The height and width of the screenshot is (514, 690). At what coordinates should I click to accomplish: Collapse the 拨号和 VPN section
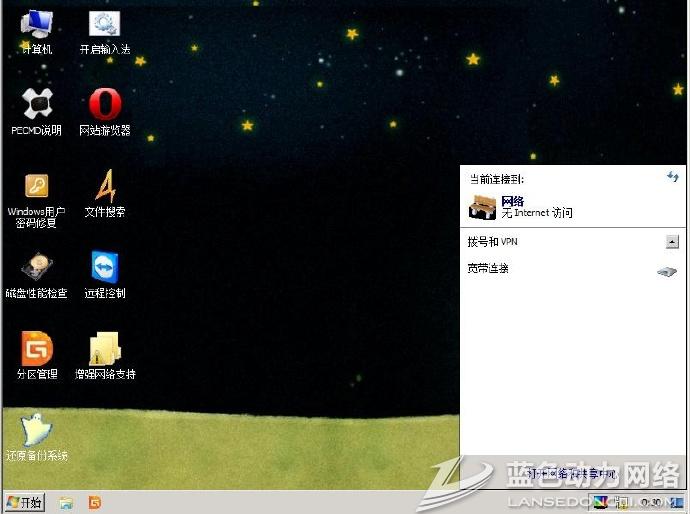pos(672,242)
